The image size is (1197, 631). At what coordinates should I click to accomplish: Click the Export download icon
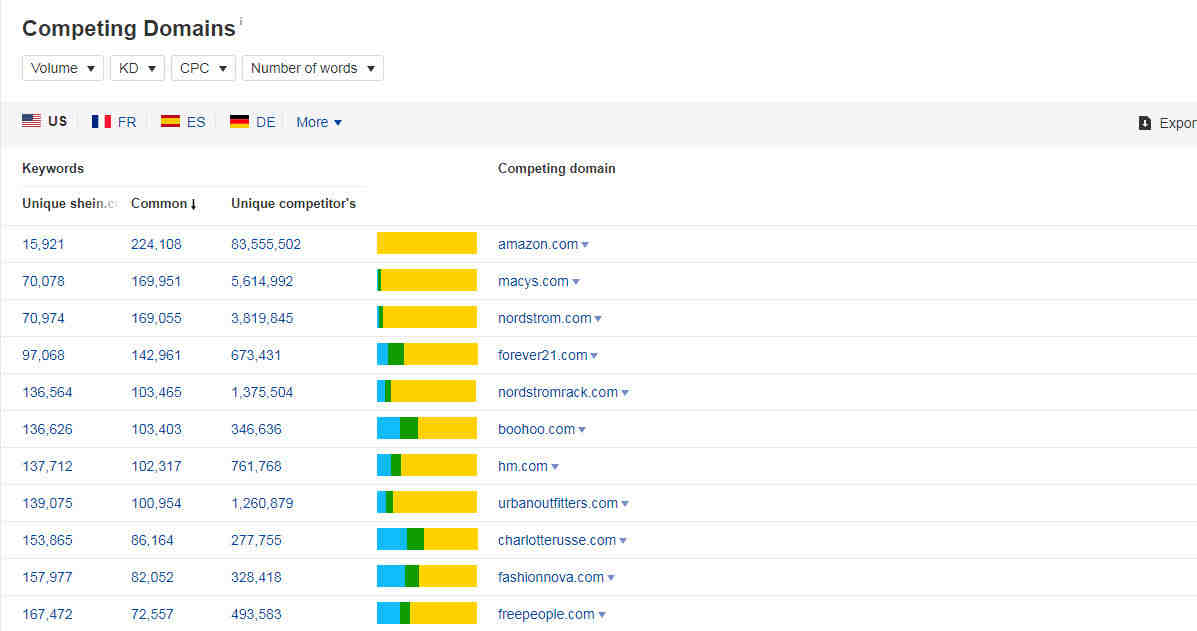1144,123
